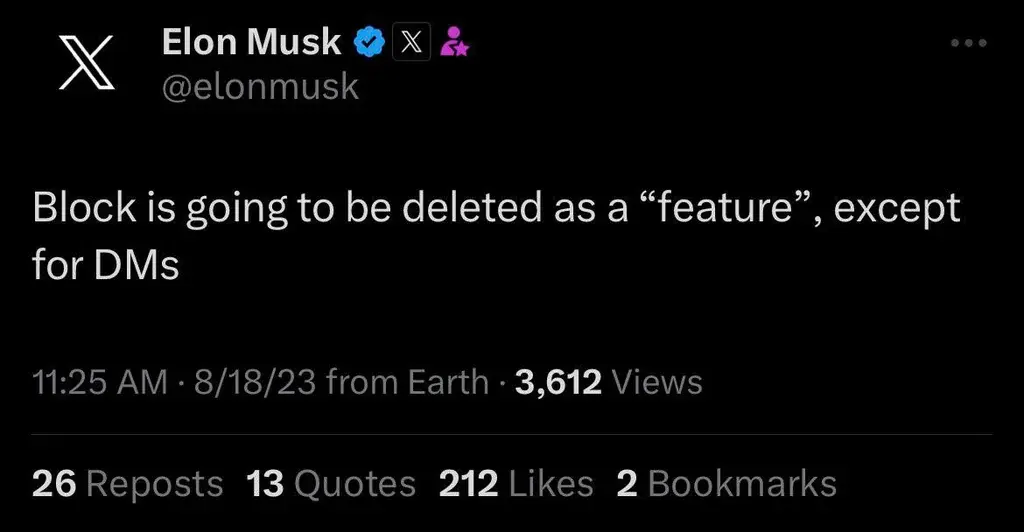This screenshot has width=1024, height=532.
Task: Click the blue verified checkmark badge
Action: click(x=372, y=42)
